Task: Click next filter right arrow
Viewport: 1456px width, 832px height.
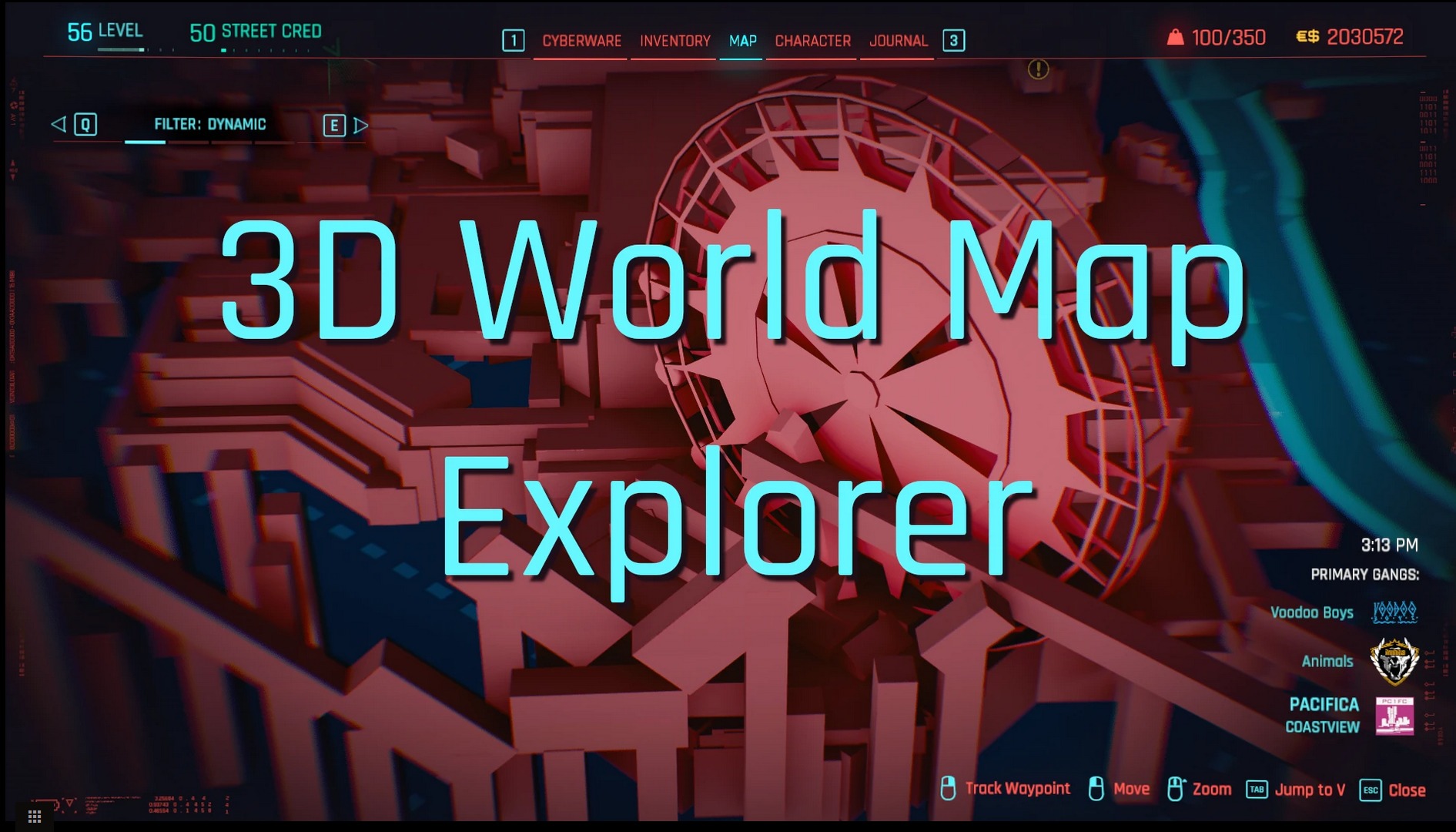Action: [x=360, y=125]
